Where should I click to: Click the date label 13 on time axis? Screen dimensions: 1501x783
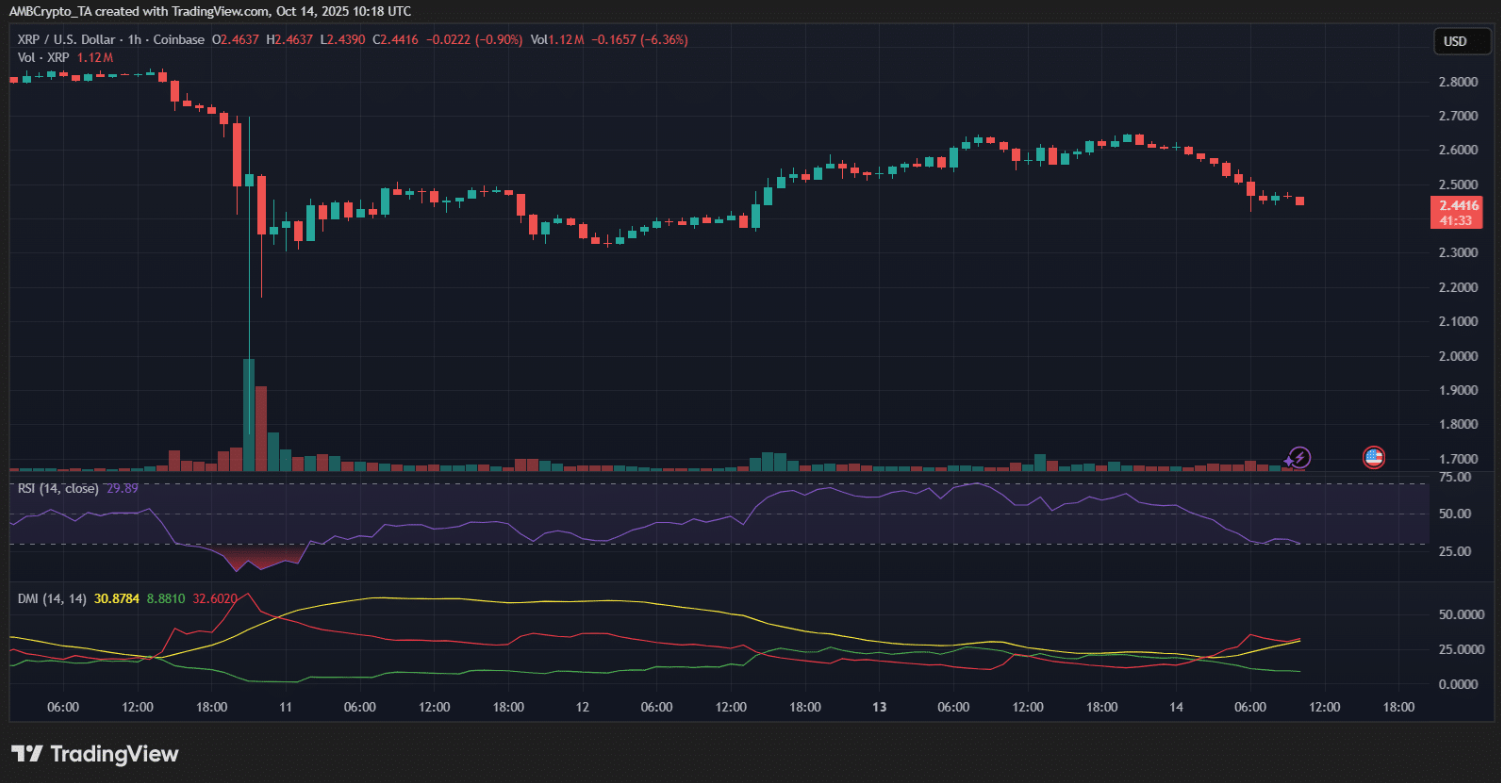coord(880,707)
